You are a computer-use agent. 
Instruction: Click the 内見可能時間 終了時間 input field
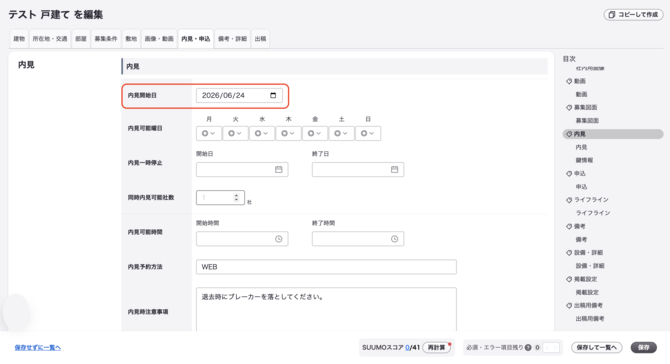[x=358, y=239]
